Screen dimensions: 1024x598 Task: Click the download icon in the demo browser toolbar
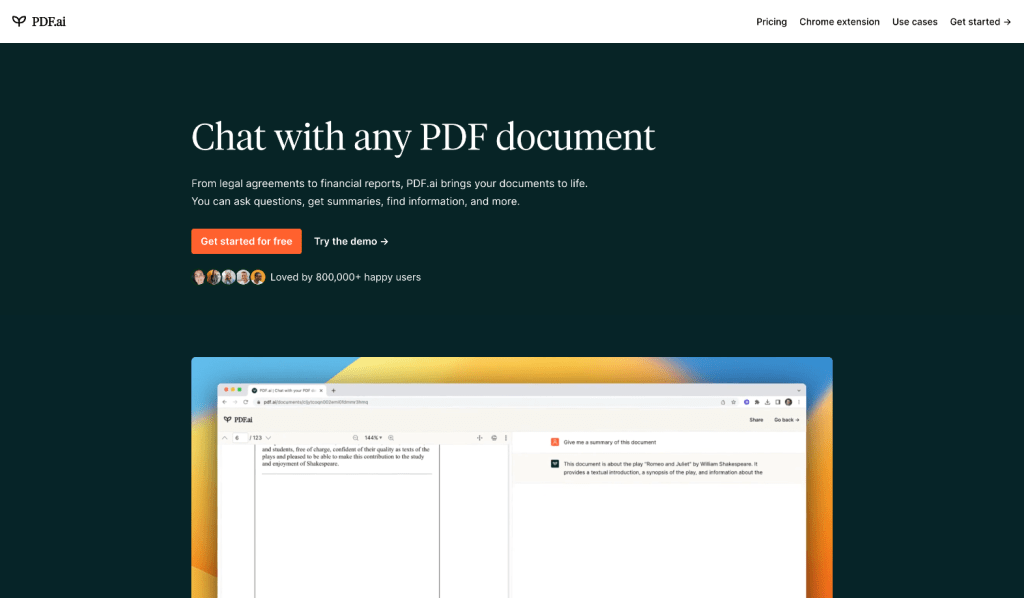(x=767, y=402)
